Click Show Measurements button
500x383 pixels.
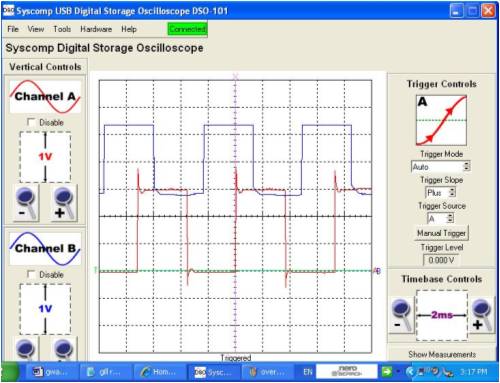(x=442, y=354)
